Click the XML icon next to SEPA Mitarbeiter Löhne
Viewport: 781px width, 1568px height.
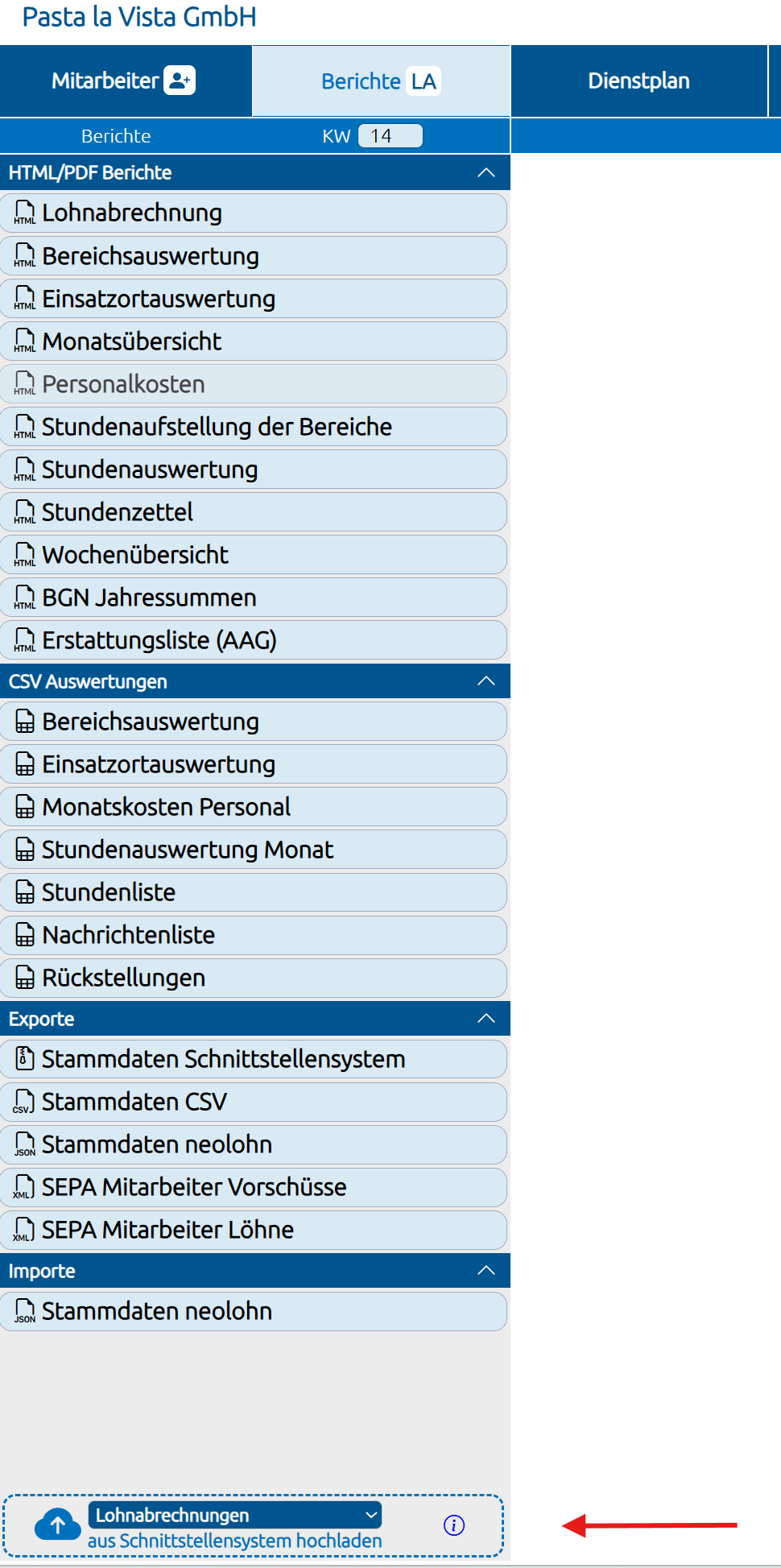[23, 1230]
